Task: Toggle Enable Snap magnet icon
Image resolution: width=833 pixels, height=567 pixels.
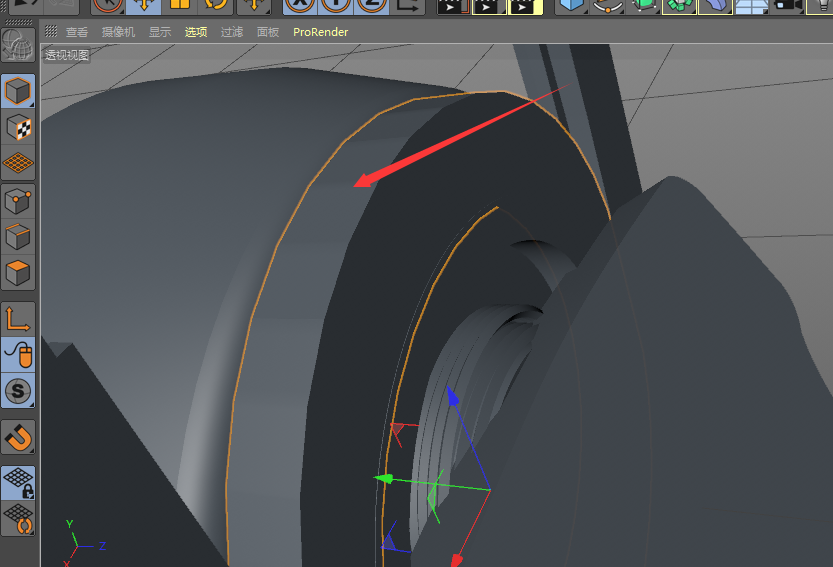Action: pyautogui.click(x=18, y=437)
